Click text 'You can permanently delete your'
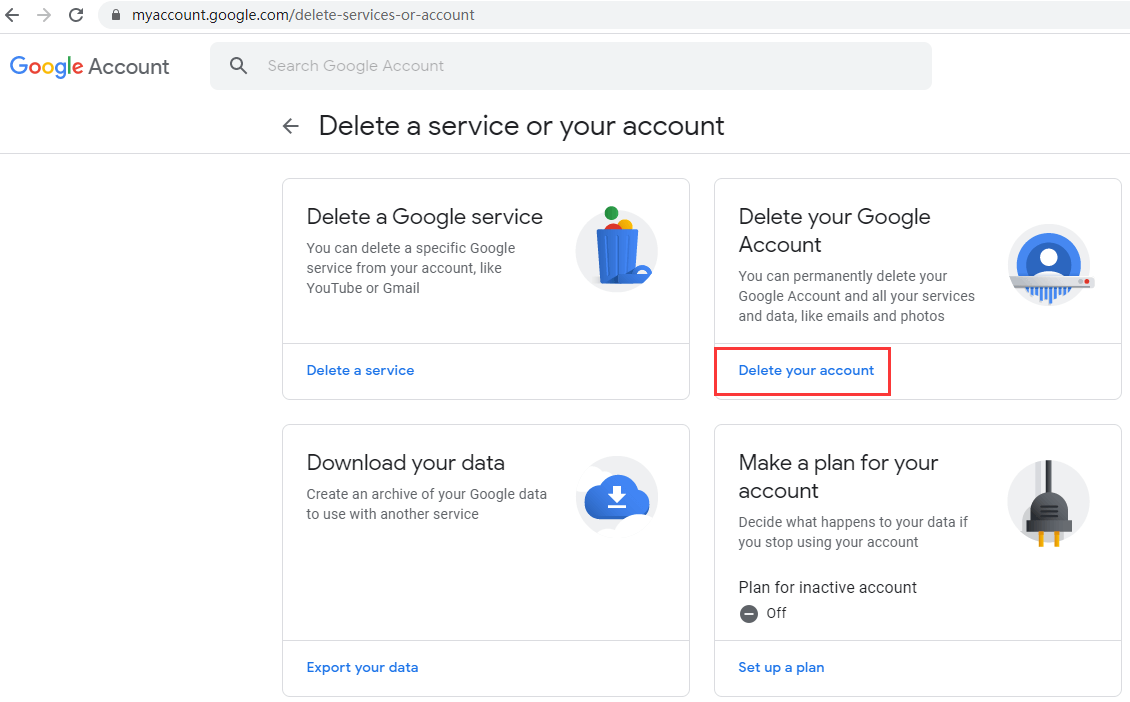 click(842, 276)
